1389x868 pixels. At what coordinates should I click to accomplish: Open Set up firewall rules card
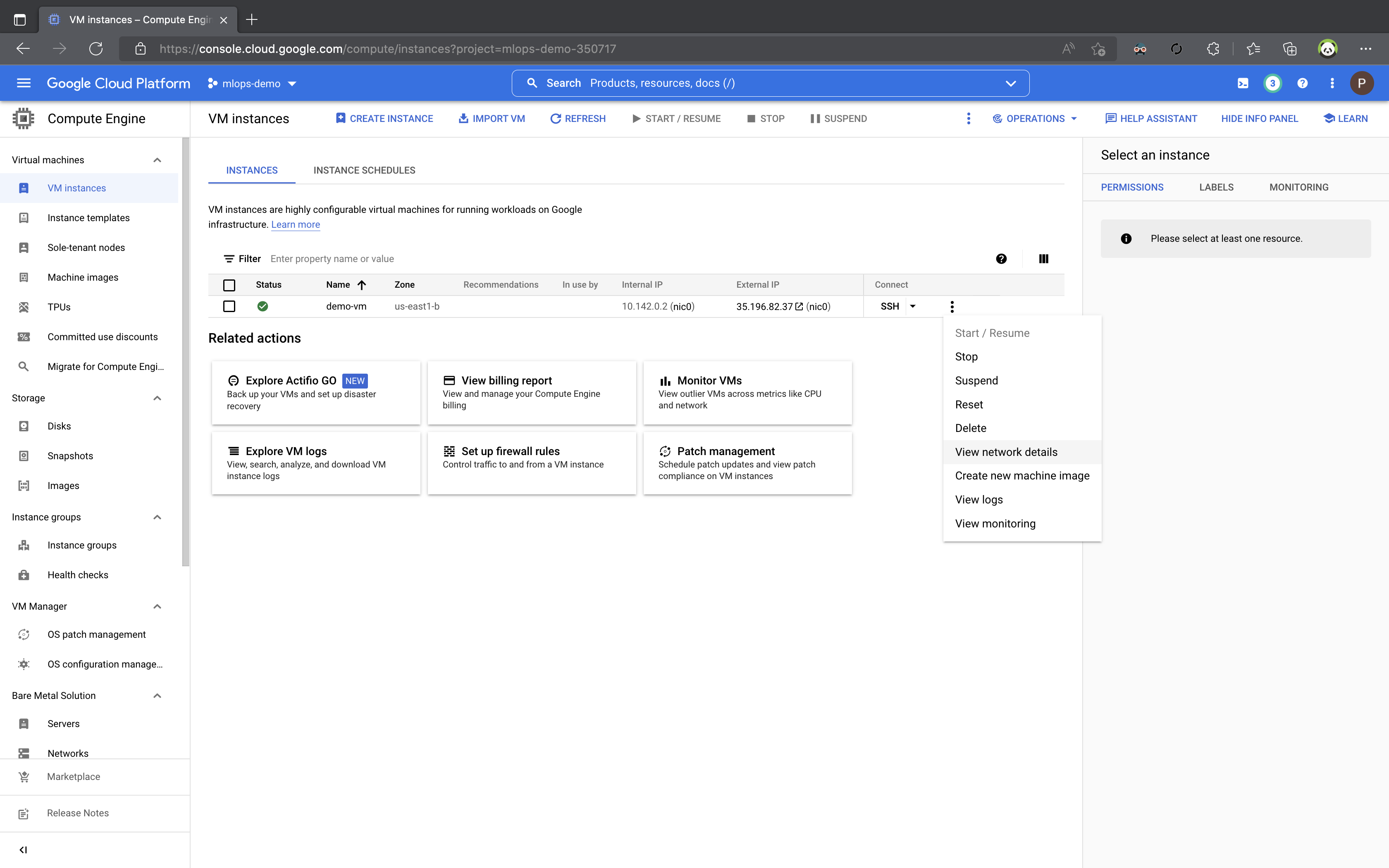pyautogui.click(x=532, y=463)
